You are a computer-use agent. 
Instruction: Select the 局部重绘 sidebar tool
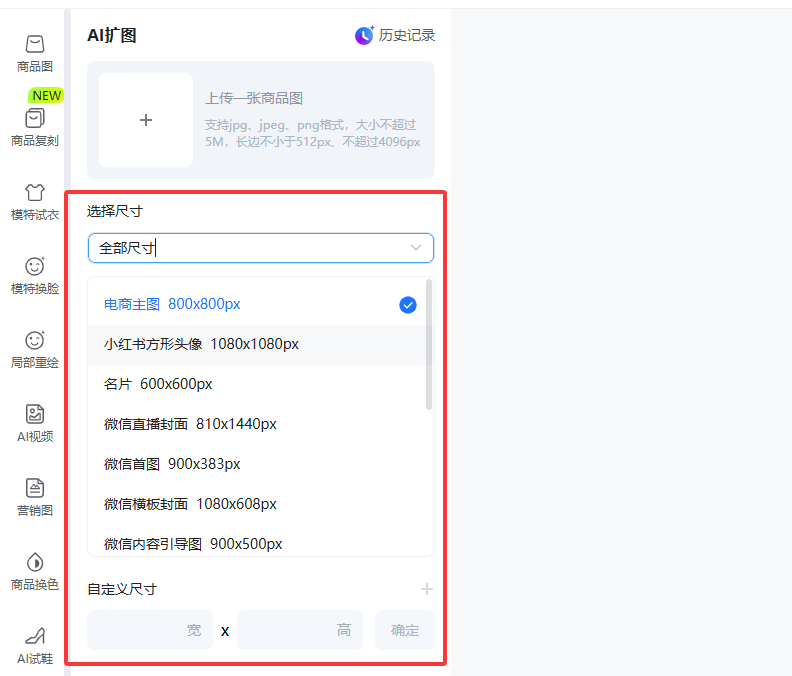point(34,350)
